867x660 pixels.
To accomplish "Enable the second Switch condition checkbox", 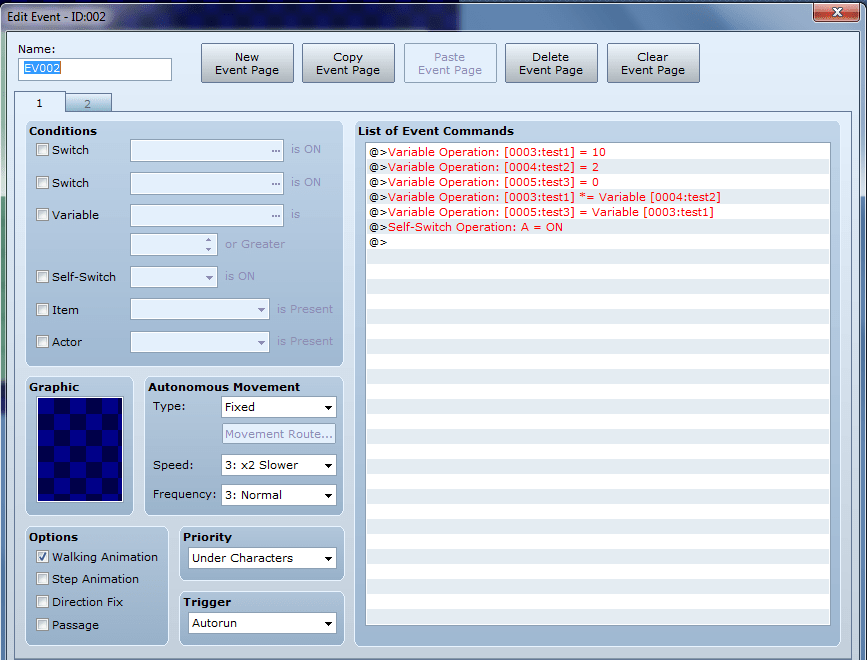I will (43, 182).
